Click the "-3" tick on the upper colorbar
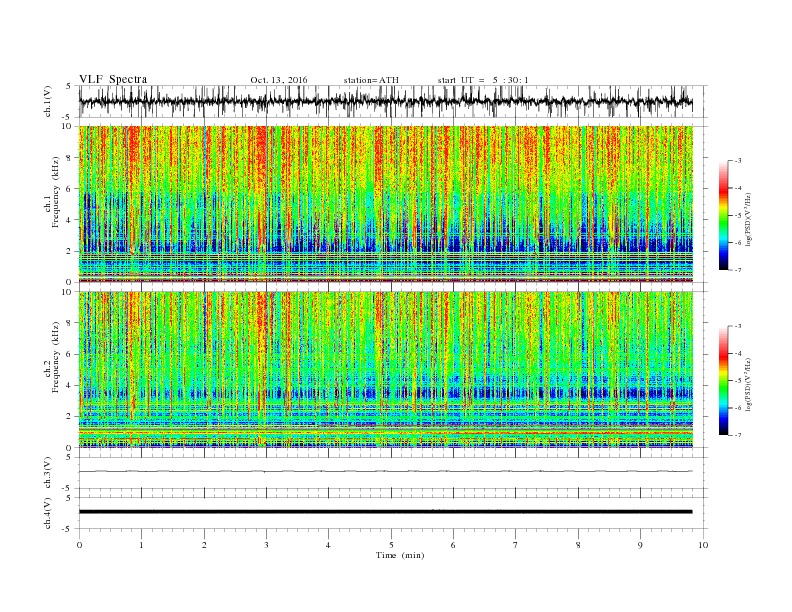 click(x=737, y=161)
